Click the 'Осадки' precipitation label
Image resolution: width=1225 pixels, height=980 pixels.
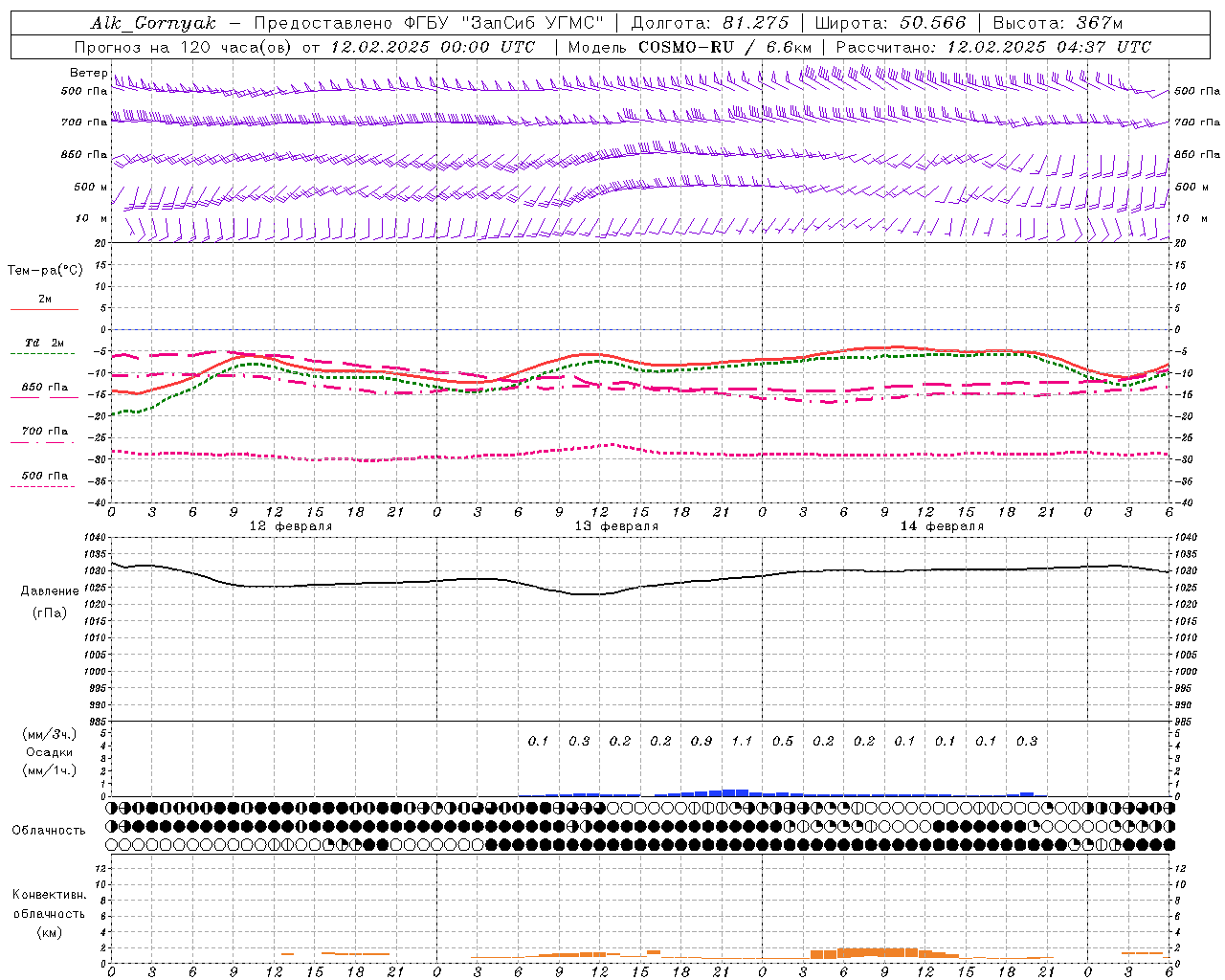(x=50, y=752)
